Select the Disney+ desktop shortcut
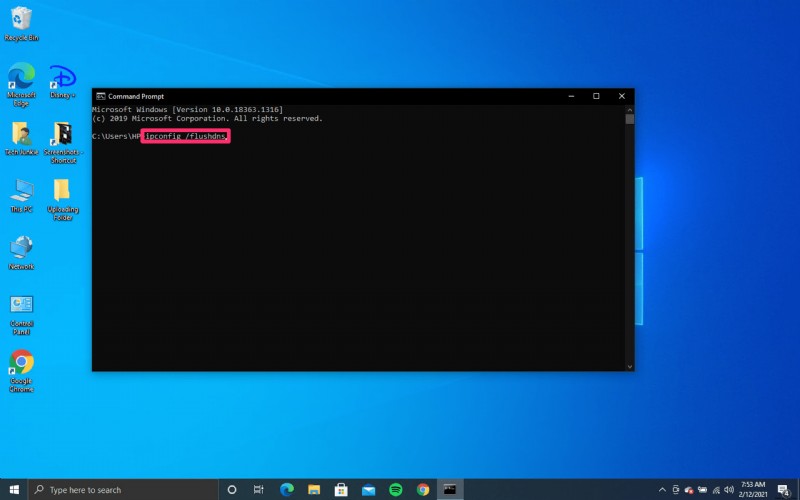This screenshot has width=800, height=500. 63,82
